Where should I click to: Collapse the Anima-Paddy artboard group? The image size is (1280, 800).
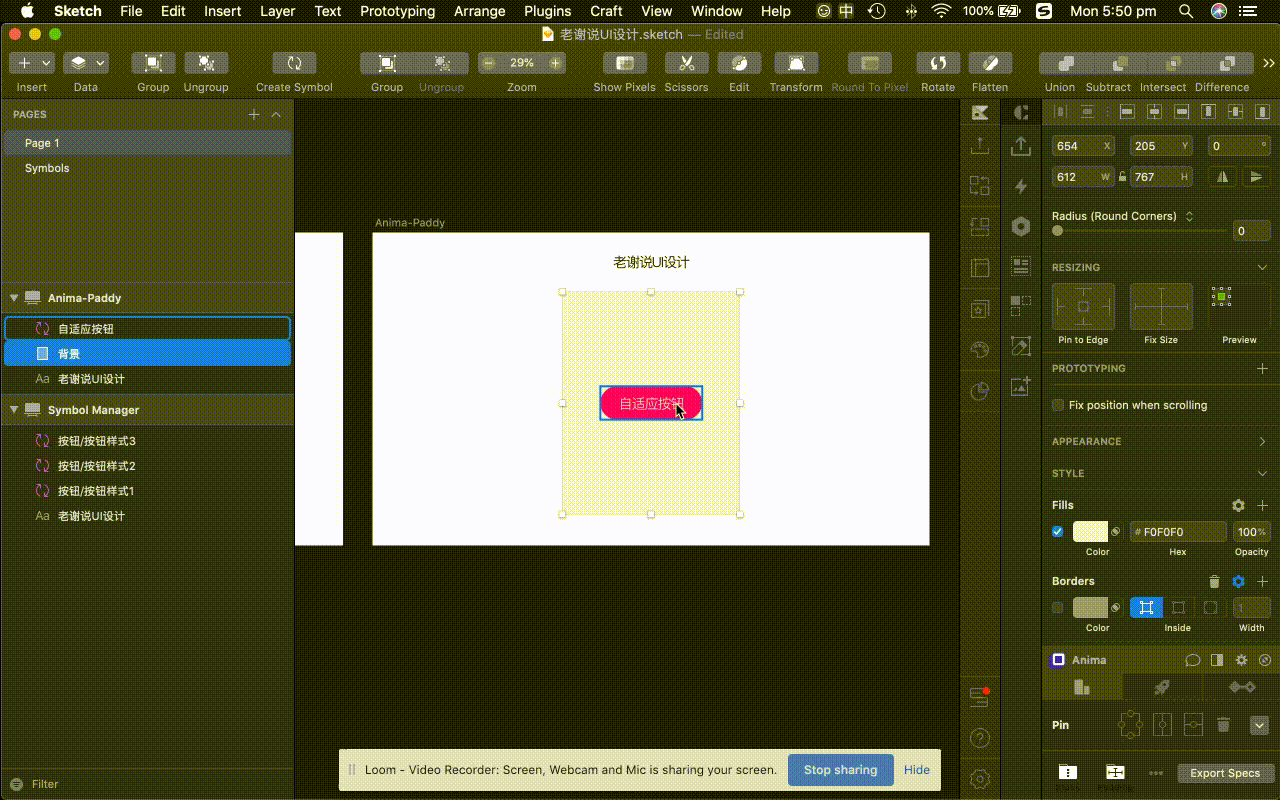(14, 298)
